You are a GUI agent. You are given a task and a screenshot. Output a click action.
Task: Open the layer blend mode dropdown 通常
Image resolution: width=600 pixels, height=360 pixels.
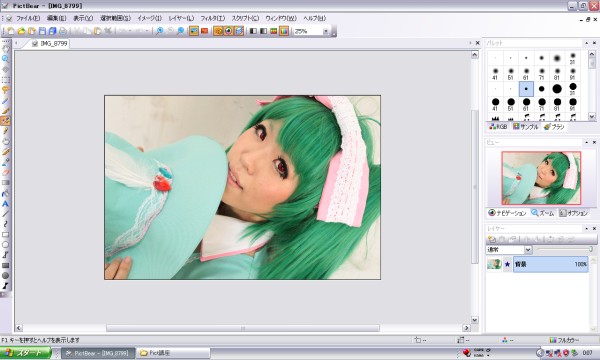click(528, 250)
